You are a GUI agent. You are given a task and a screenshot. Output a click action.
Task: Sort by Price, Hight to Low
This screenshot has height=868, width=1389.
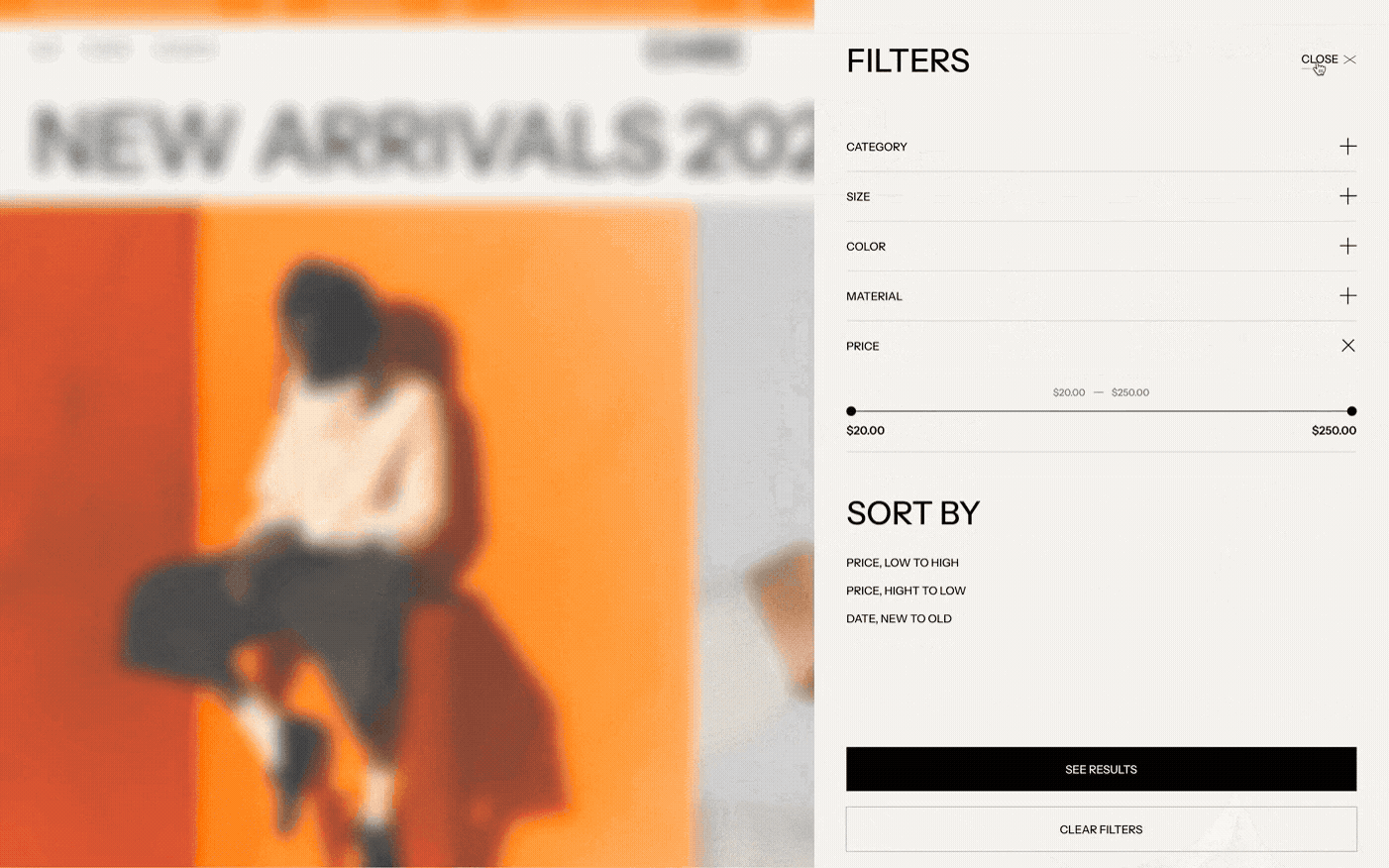(906, 591)
